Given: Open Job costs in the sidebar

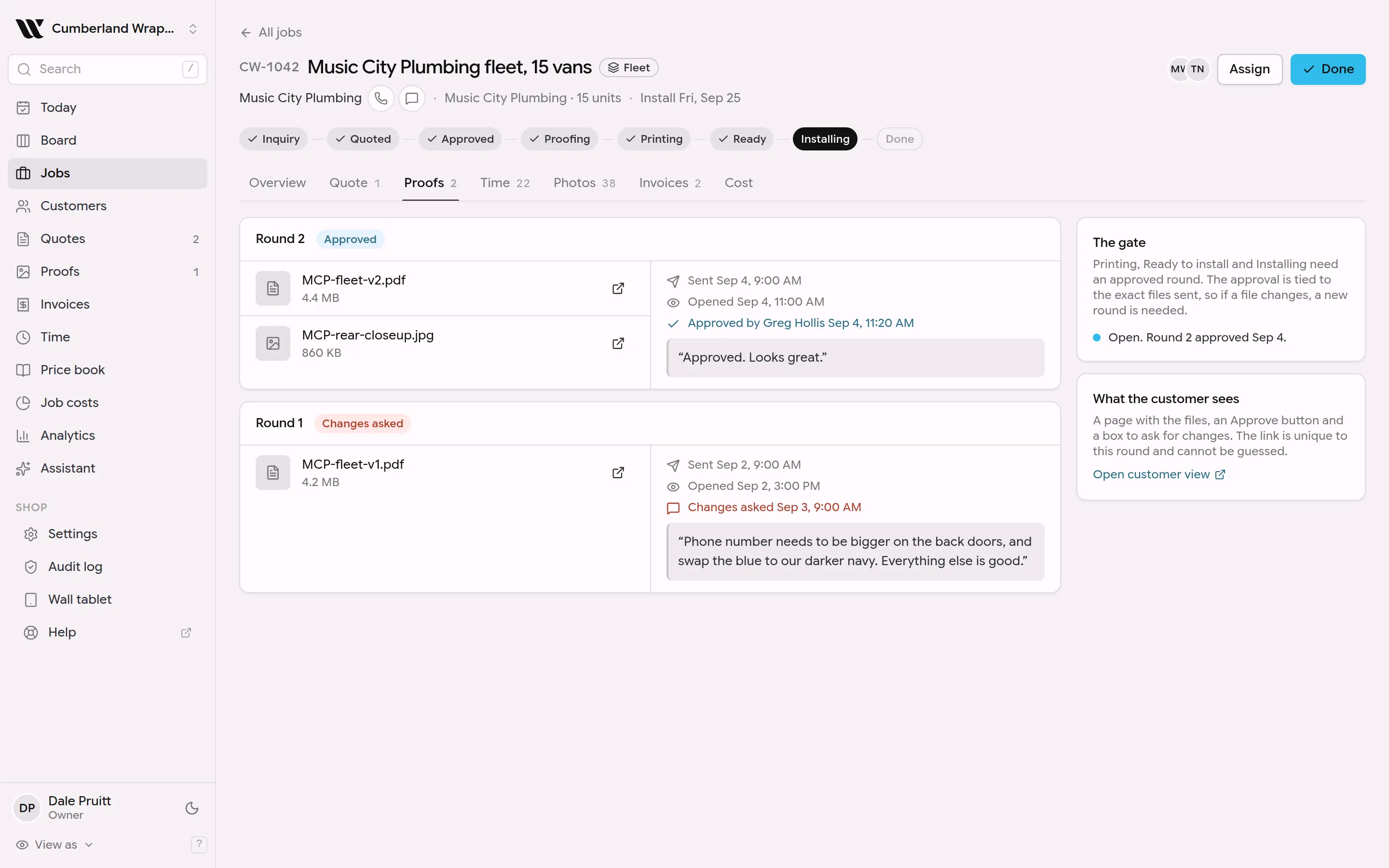Looking at the screenshot, I should click(x=108, y=403).
